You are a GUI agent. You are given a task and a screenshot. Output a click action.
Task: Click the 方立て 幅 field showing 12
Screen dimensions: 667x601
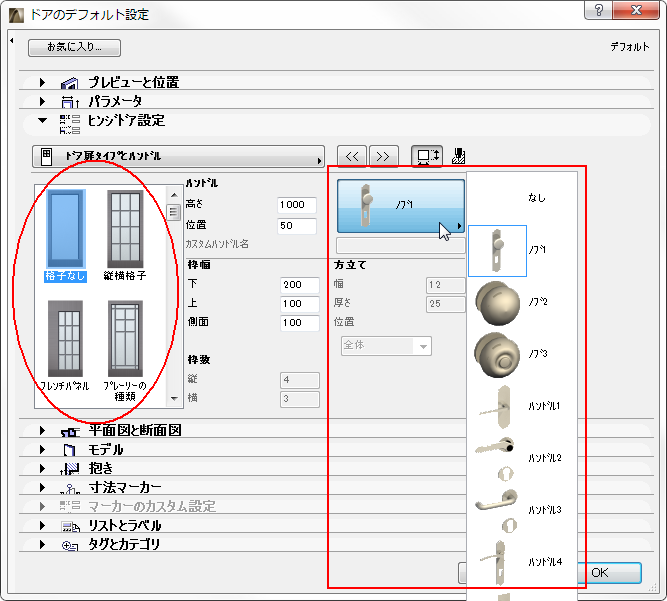pos(445,285)
